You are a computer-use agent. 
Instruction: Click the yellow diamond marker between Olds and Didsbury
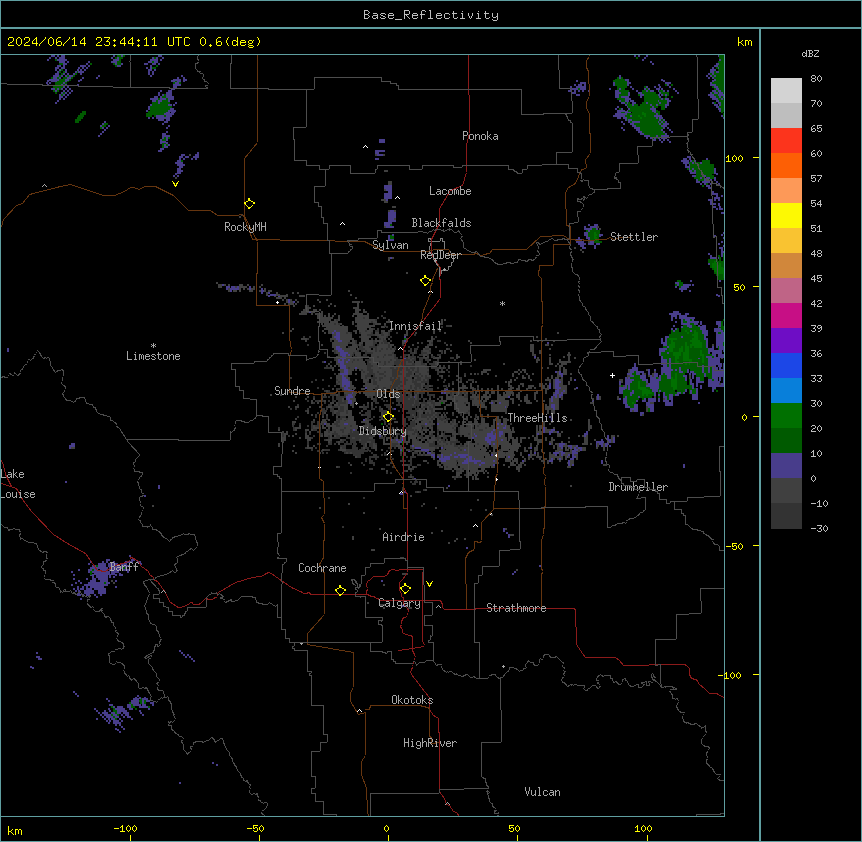click(x=388, y=417)
